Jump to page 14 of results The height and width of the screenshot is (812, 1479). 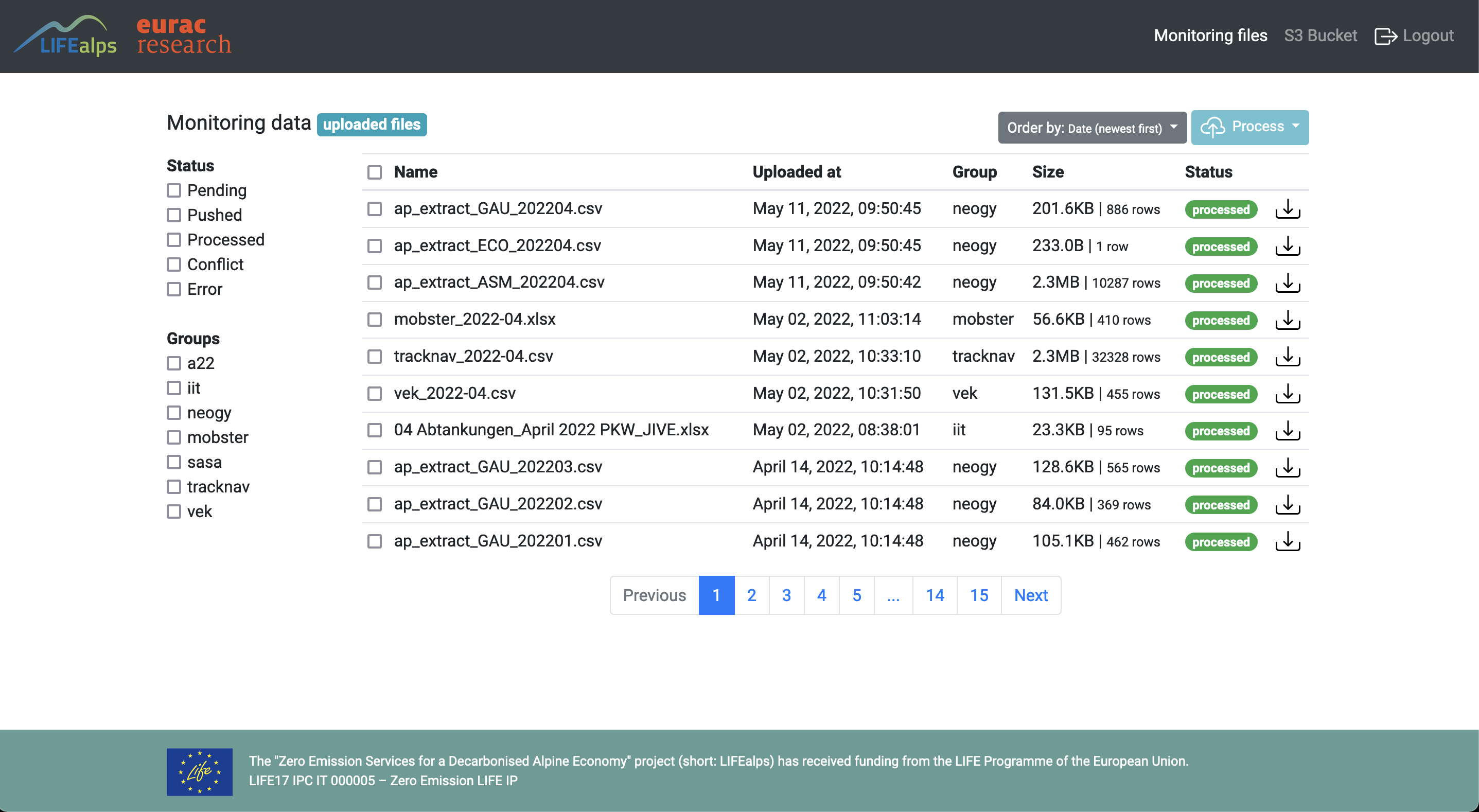pyautogui.click(x=935, y=595)
